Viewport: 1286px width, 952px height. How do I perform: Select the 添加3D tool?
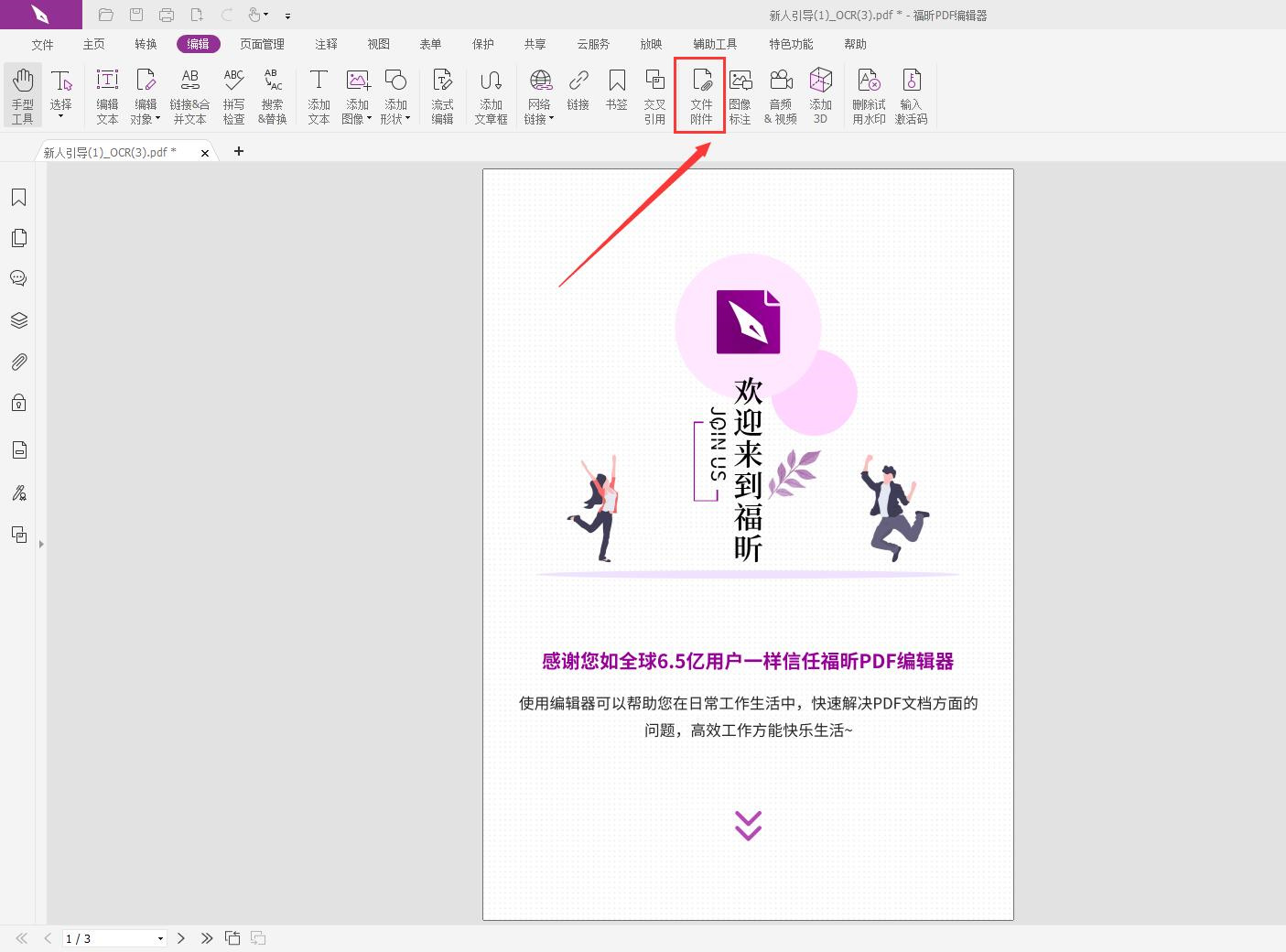tap(820, 95)
